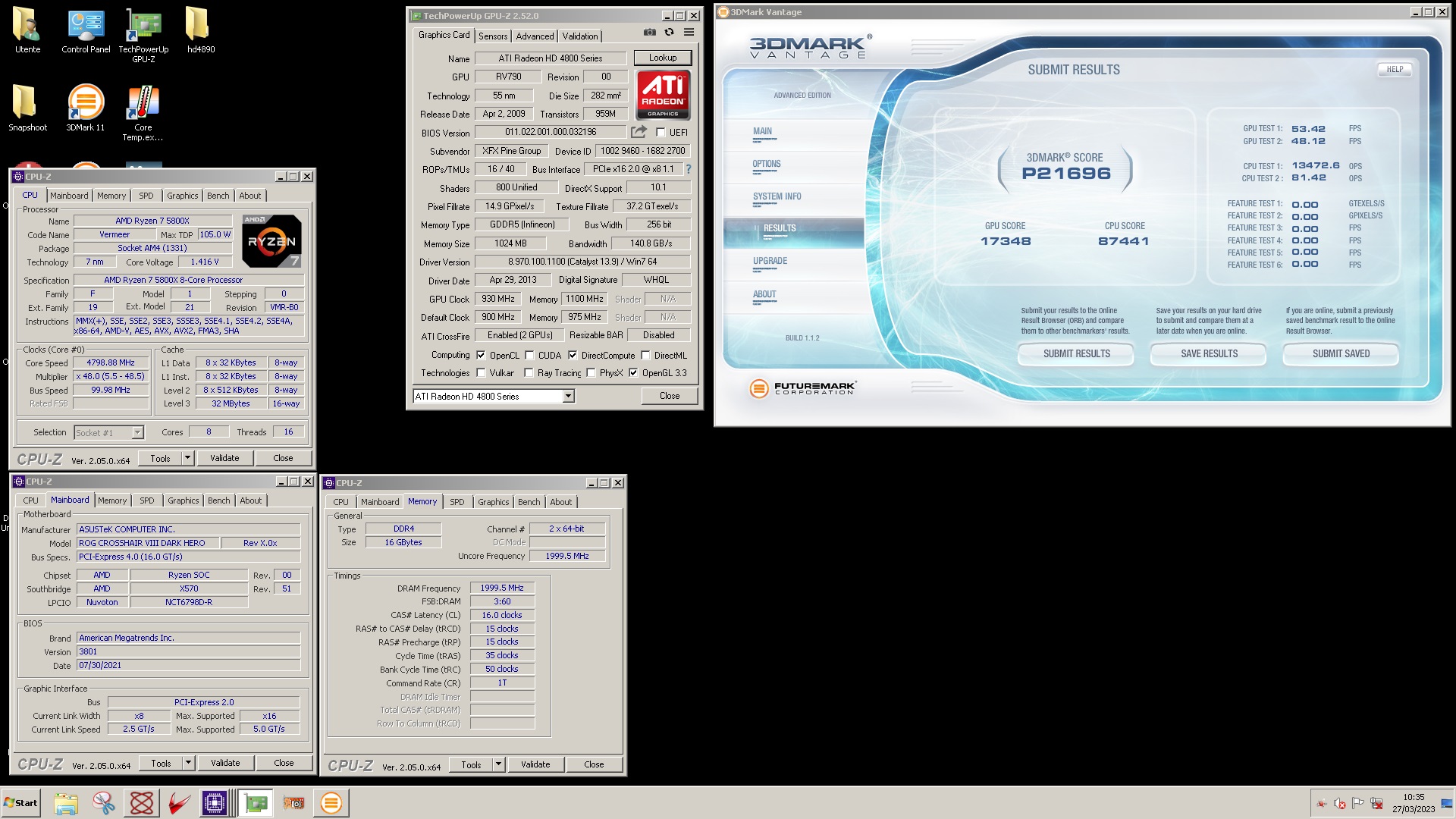Toggle the DirectML checkbox
Screen dimensions: 1456x819
(x=645, y=355)
